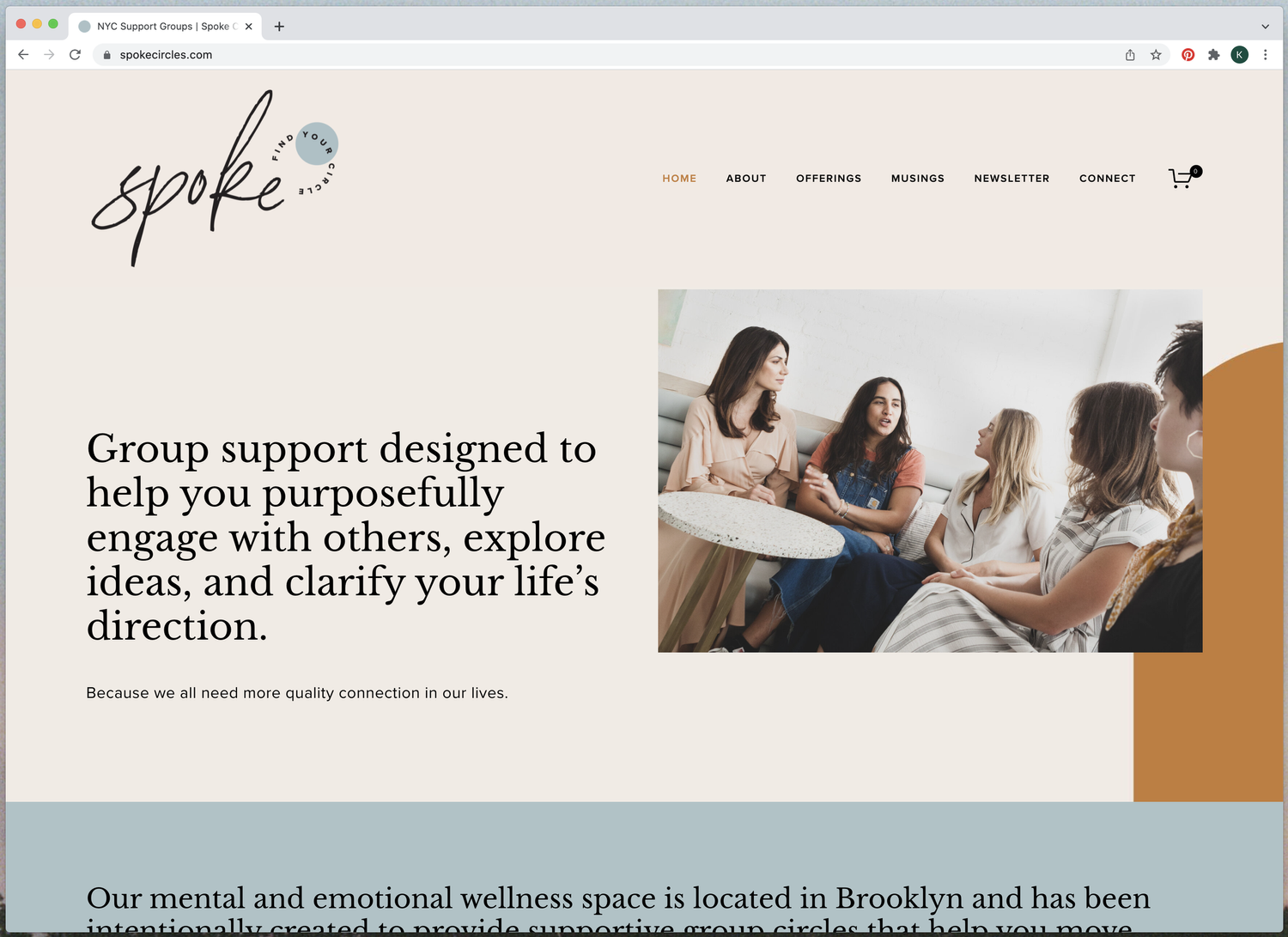Open Chrome three-dot menu
1288x937 pixels.
tap(1265, 54)
